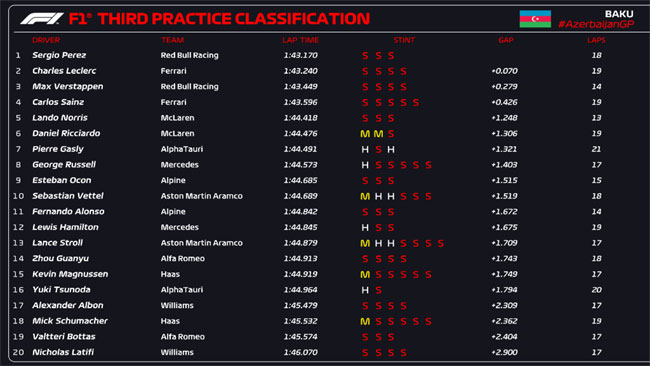Image resolution: width=650 pixels, height=366 pixels.
Task: Click the Azerbaijan flag icon
Action: click(535, 19)
